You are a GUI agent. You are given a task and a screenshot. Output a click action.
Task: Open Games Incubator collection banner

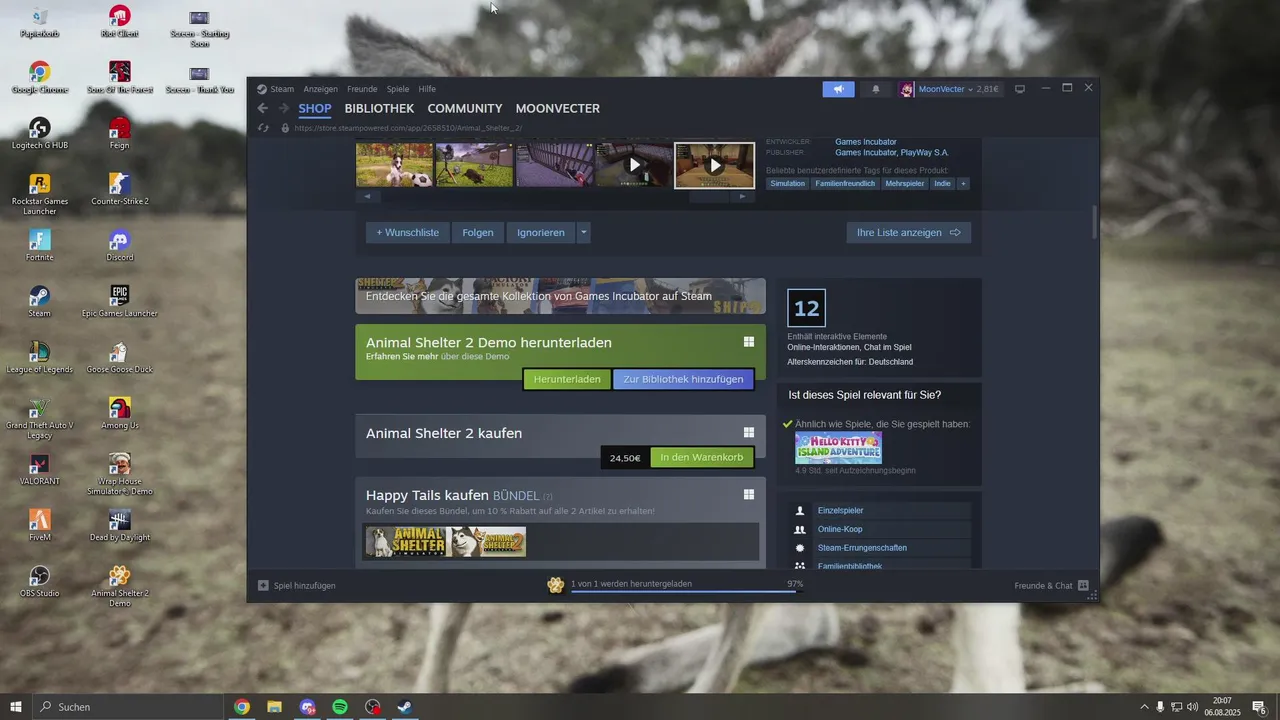(x=560, y=296)
